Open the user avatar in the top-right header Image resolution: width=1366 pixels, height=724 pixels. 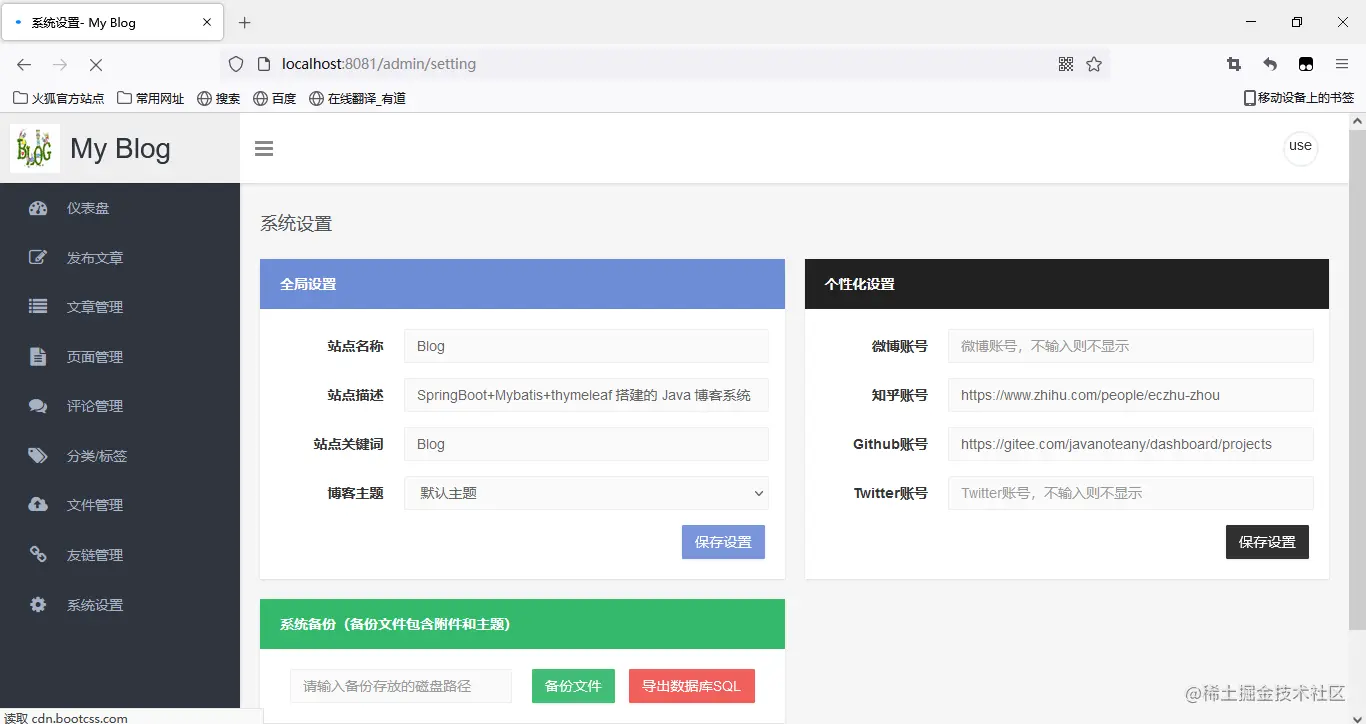1300,147
